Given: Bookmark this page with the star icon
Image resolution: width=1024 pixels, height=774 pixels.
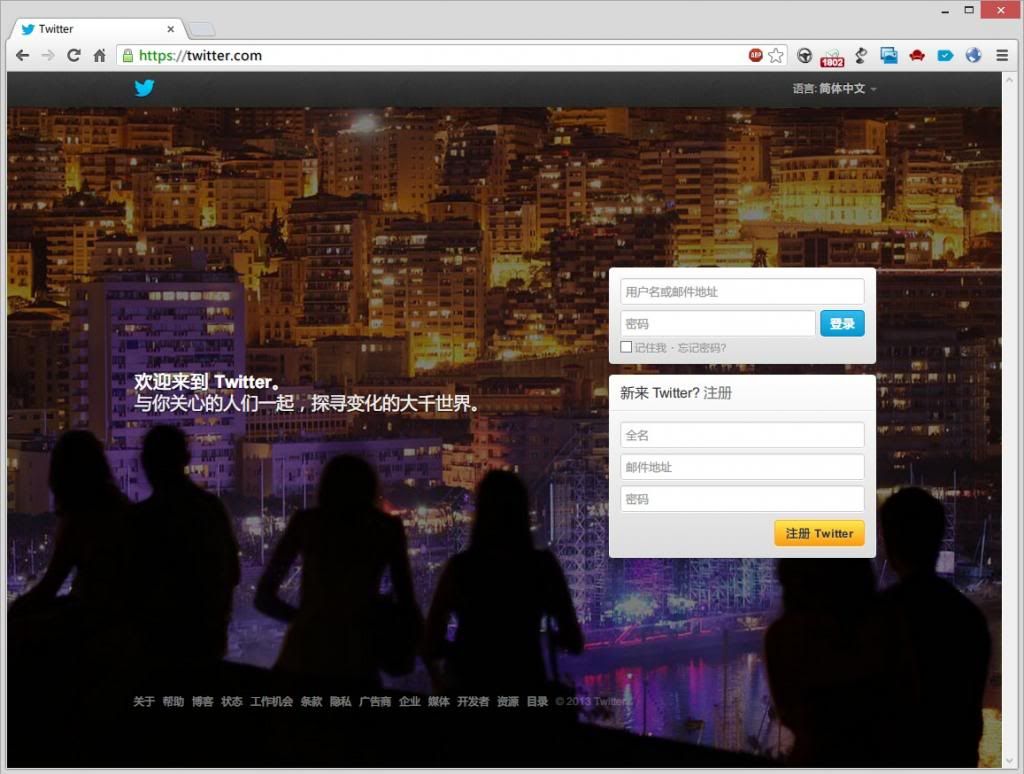Looking at the screenshot, I should 775,56.
